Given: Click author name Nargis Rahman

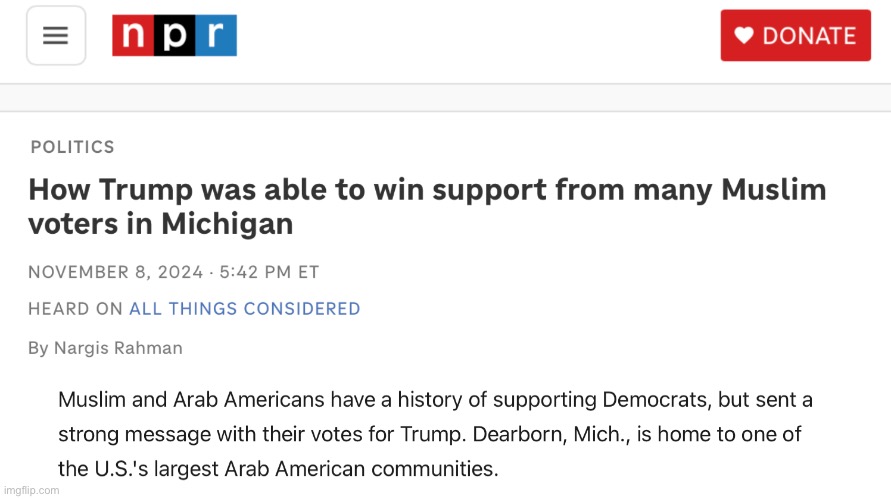Looking at the screenshot, I should tap(118, 348).
